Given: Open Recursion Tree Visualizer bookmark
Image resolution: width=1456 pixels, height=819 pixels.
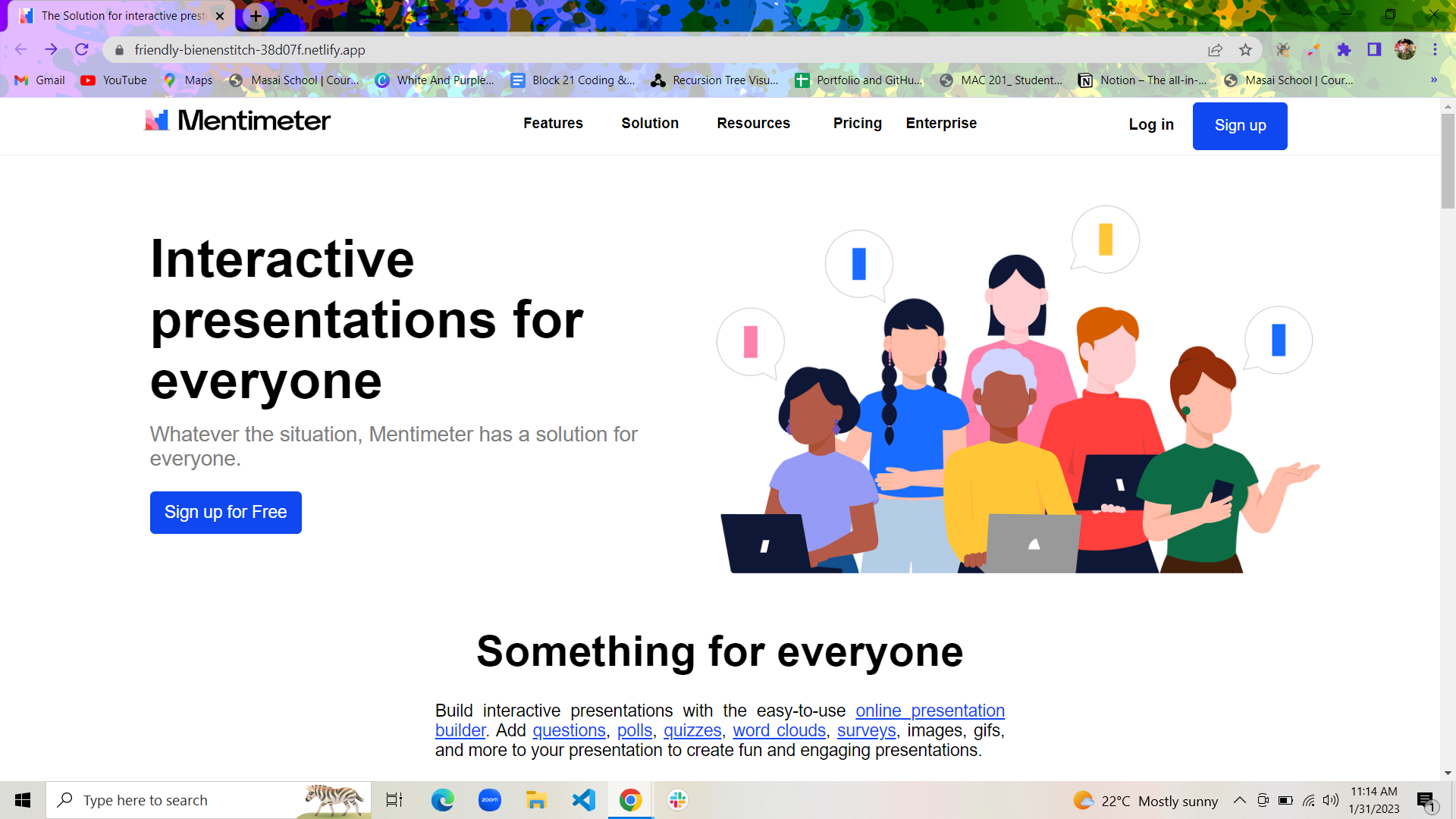Looking at the screenshot, I should 714,80.
